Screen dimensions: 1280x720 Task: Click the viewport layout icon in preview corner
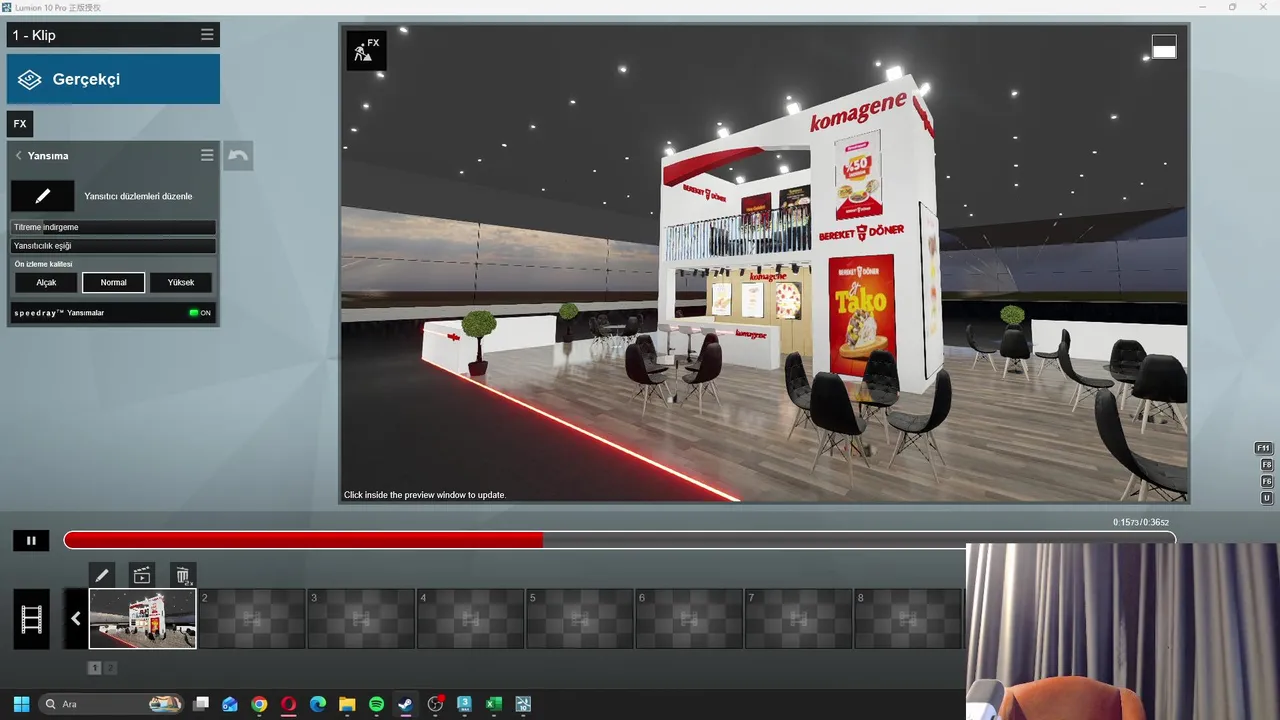point(1164,46)
